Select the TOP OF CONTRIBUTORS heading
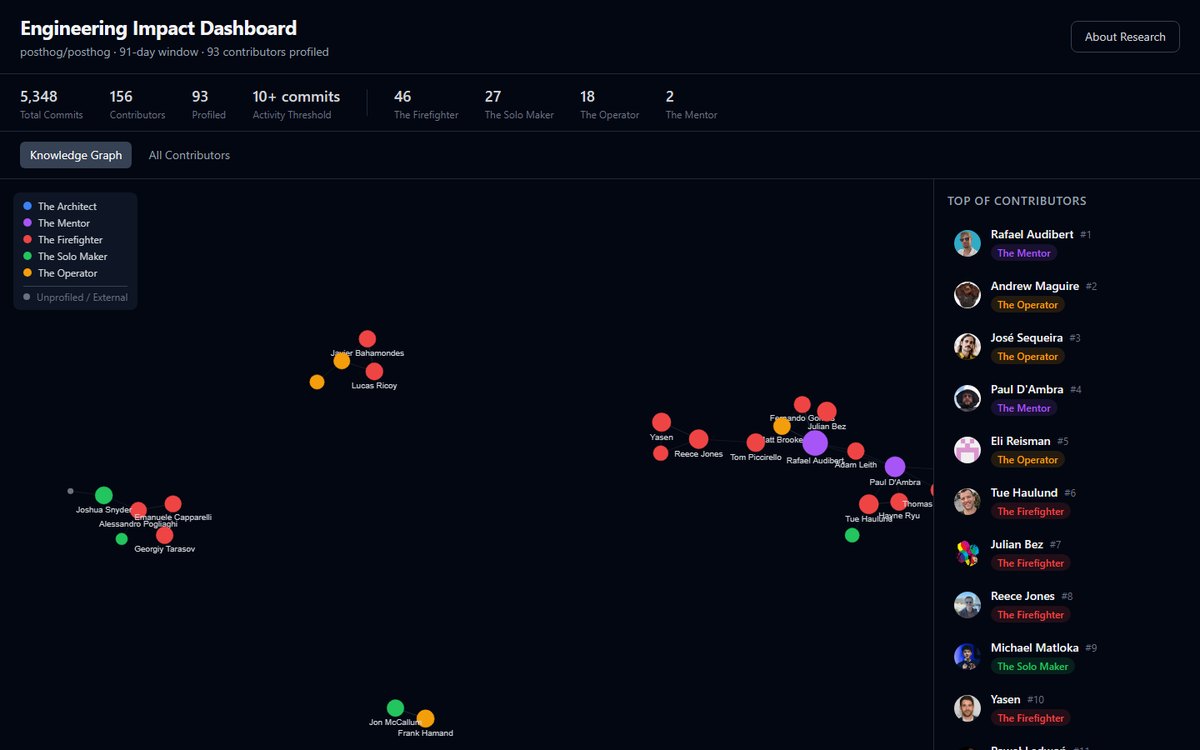This screenshot has height=750, width=1200. click(x=1017, y=201)
